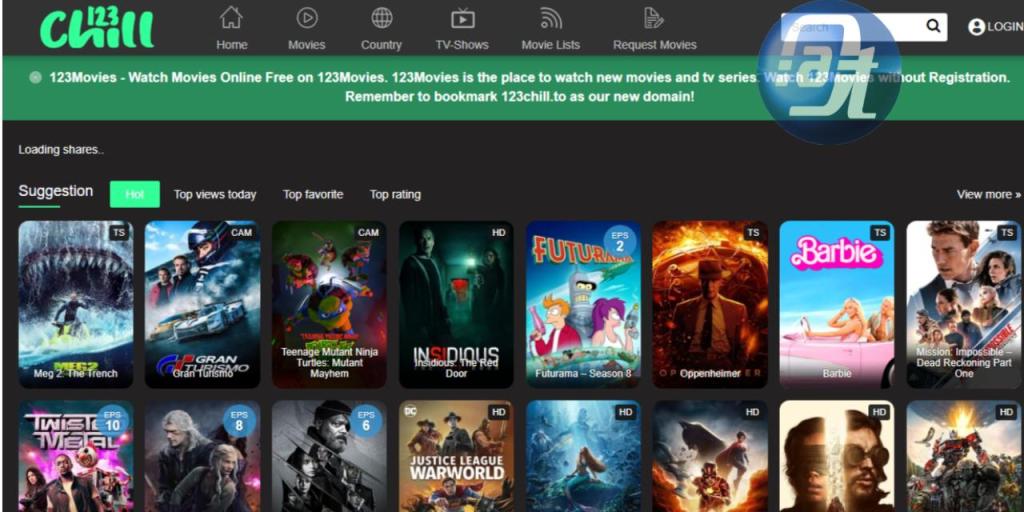The width and height of the screenshot is (1024, 512).
Task: Open the Oppenheimer poster
Action: [710, 304]
